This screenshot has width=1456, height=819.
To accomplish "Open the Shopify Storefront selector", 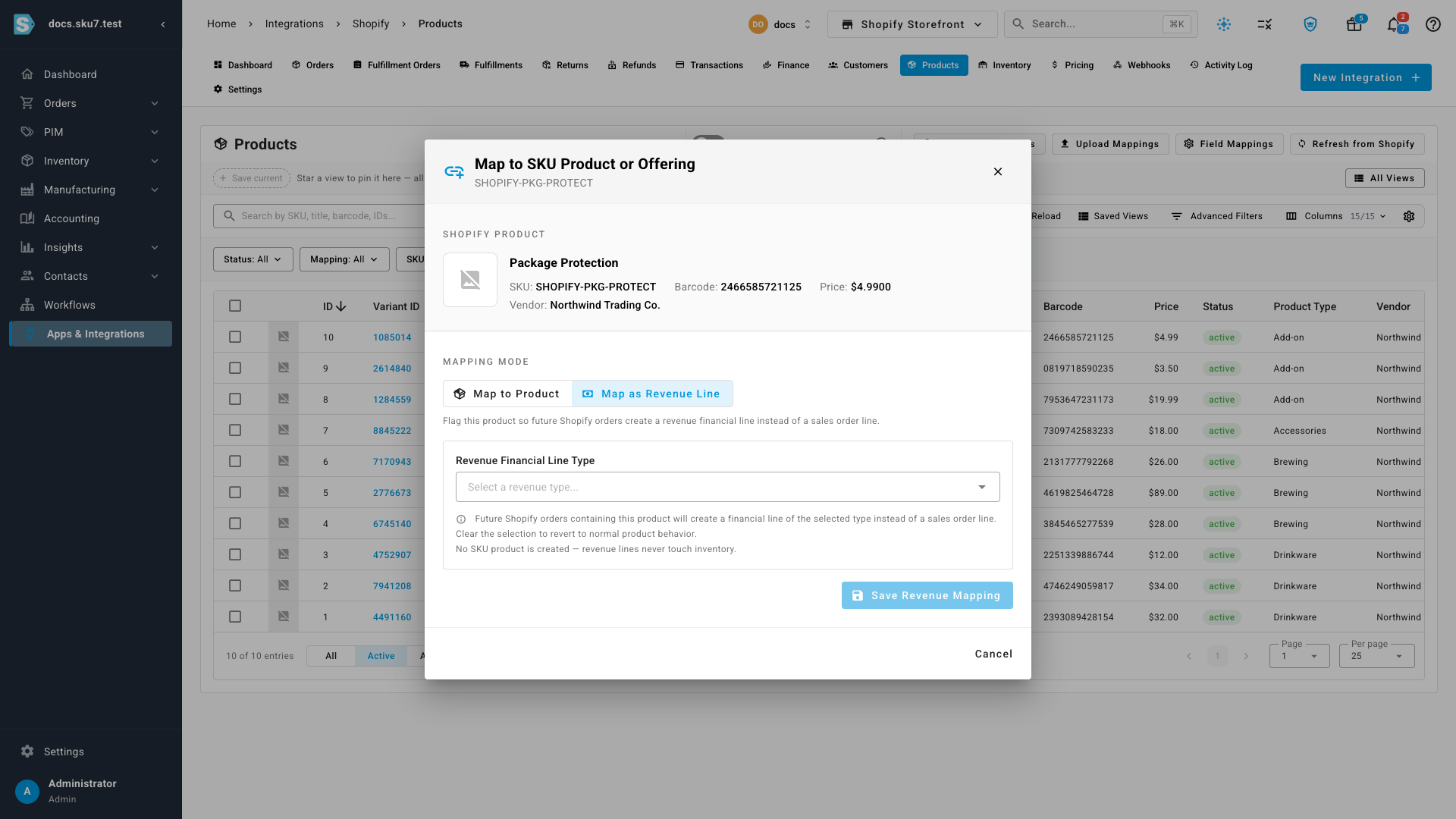I will click(x=912, y=24).
